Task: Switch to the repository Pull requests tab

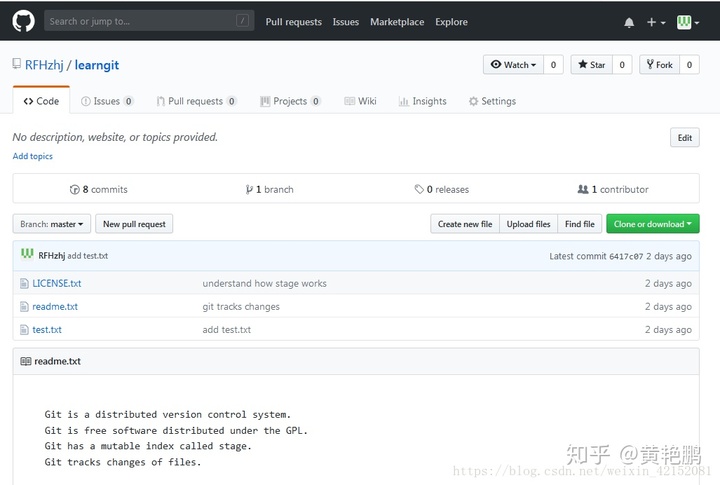Action: tap(197, 101)
